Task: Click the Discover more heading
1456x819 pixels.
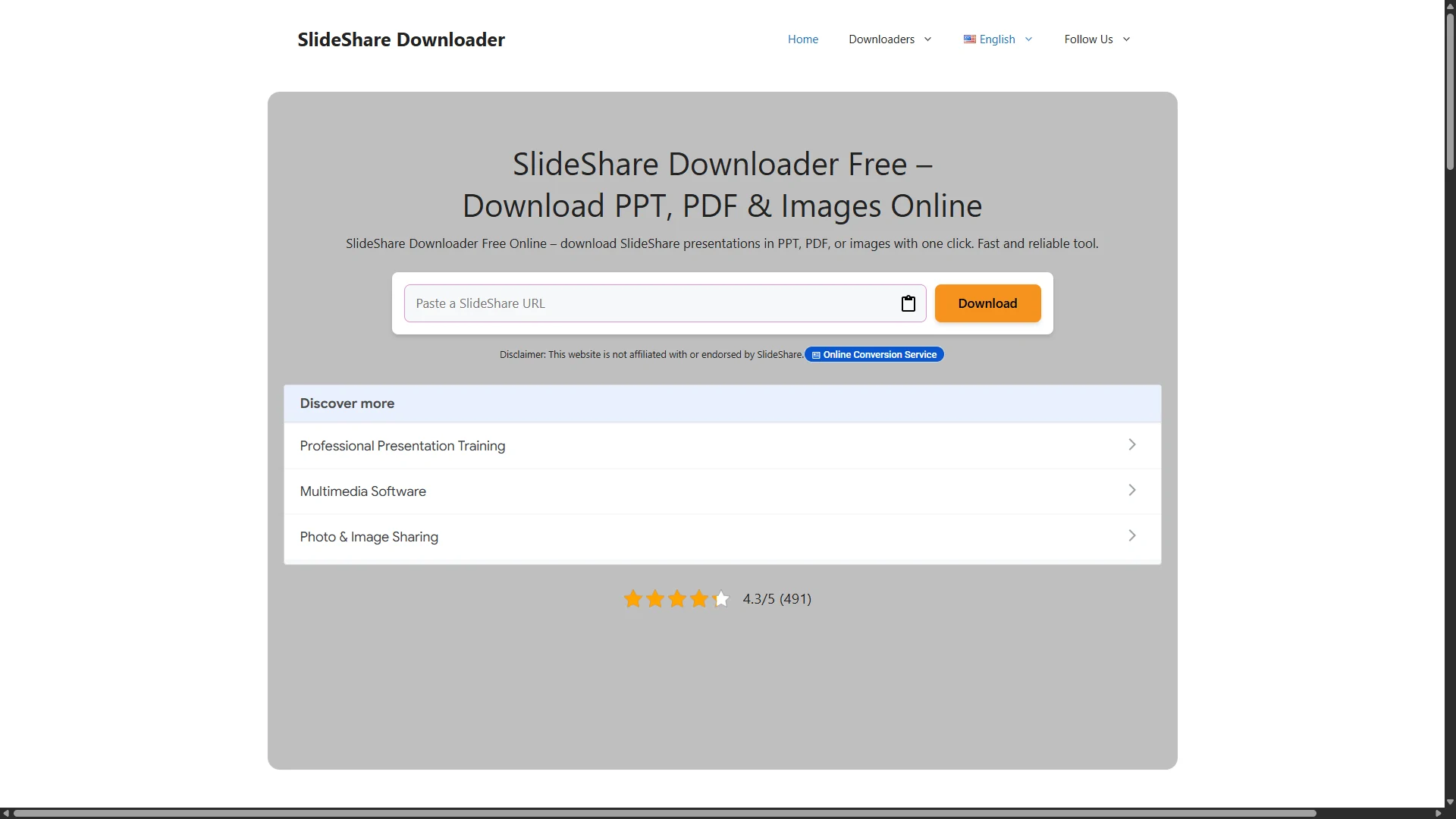Action: click(347, 403)
